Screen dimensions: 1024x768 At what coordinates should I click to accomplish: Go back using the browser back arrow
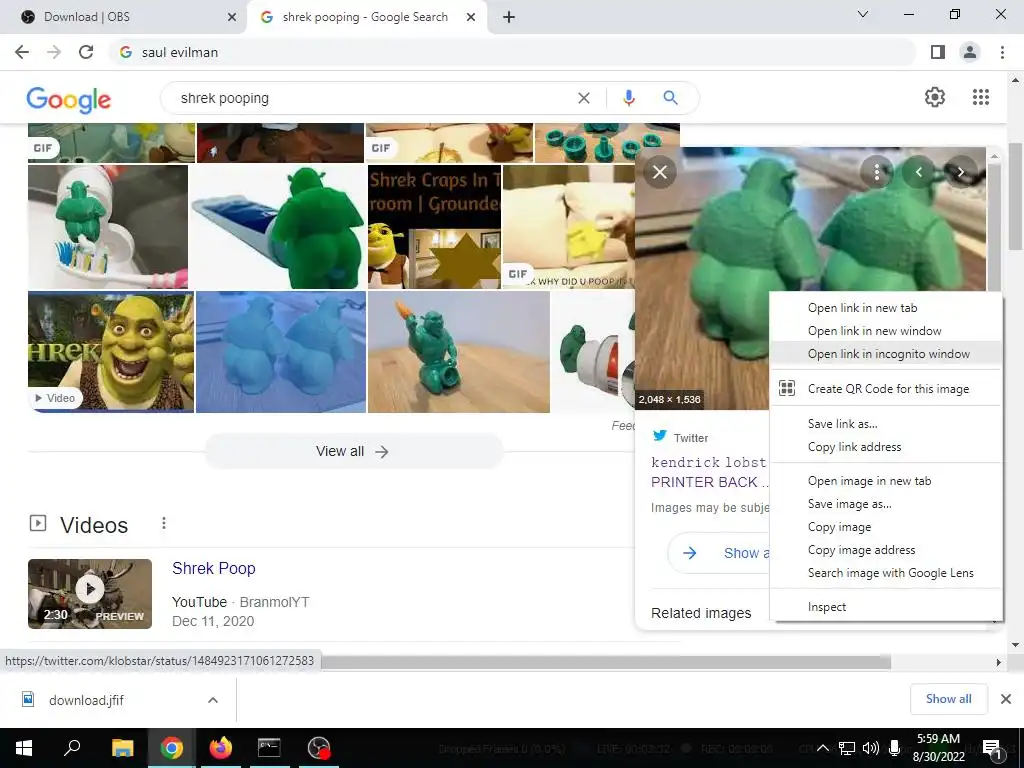[22, 52]
